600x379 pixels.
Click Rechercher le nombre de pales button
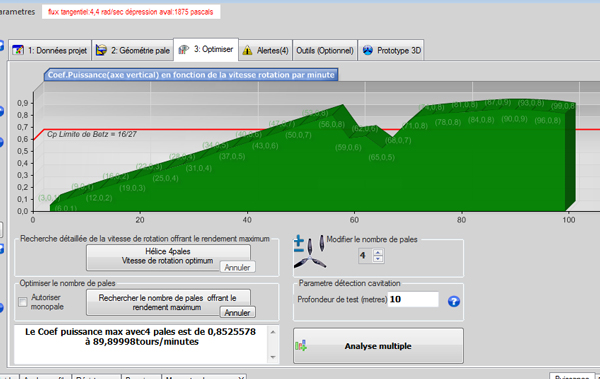tap(168, 302)
